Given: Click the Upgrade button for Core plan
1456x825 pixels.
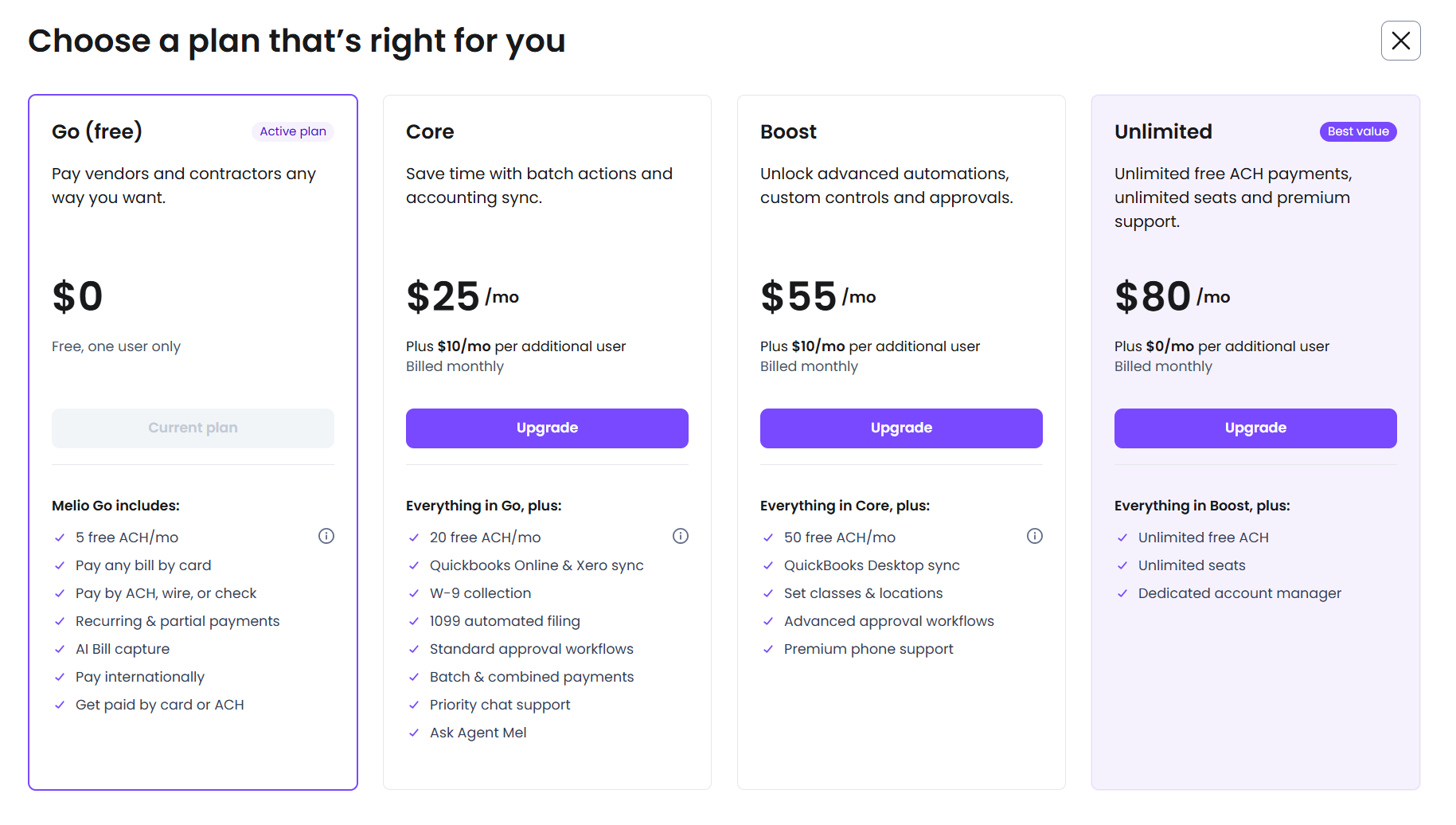Looking at the screenshot, I should pos(547,428).
